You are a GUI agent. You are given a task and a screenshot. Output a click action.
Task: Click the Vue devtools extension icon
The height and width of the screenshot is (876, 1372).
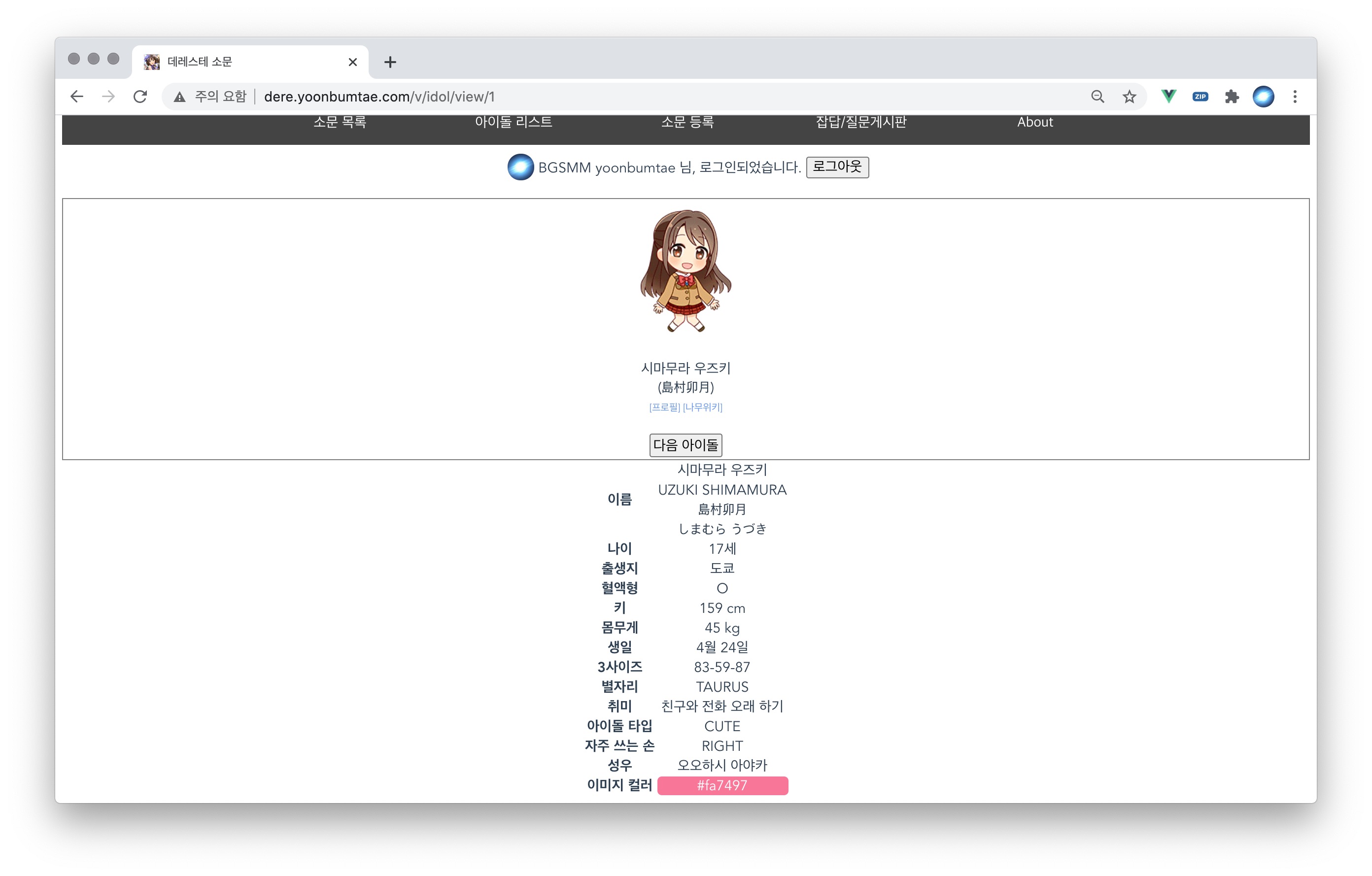pyautogui.click(x=1168, y=97)
